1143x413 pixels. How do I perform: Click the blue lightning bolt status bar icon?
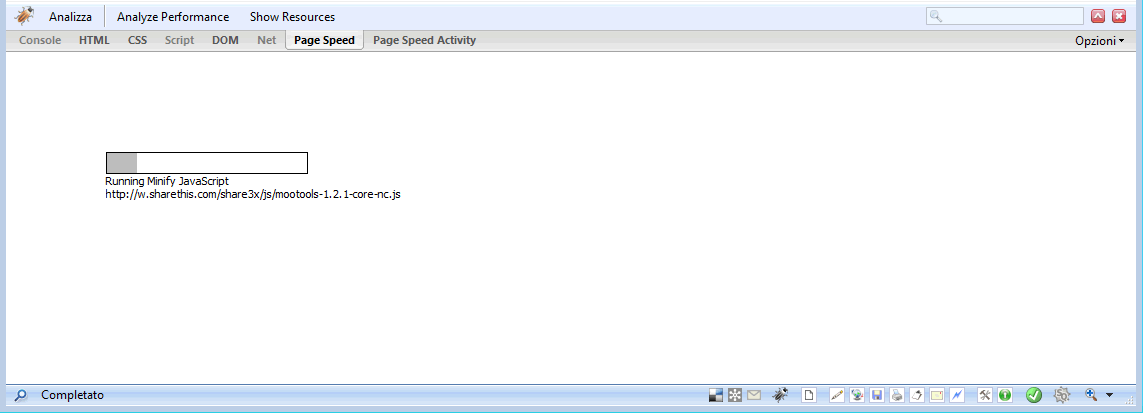956,396
